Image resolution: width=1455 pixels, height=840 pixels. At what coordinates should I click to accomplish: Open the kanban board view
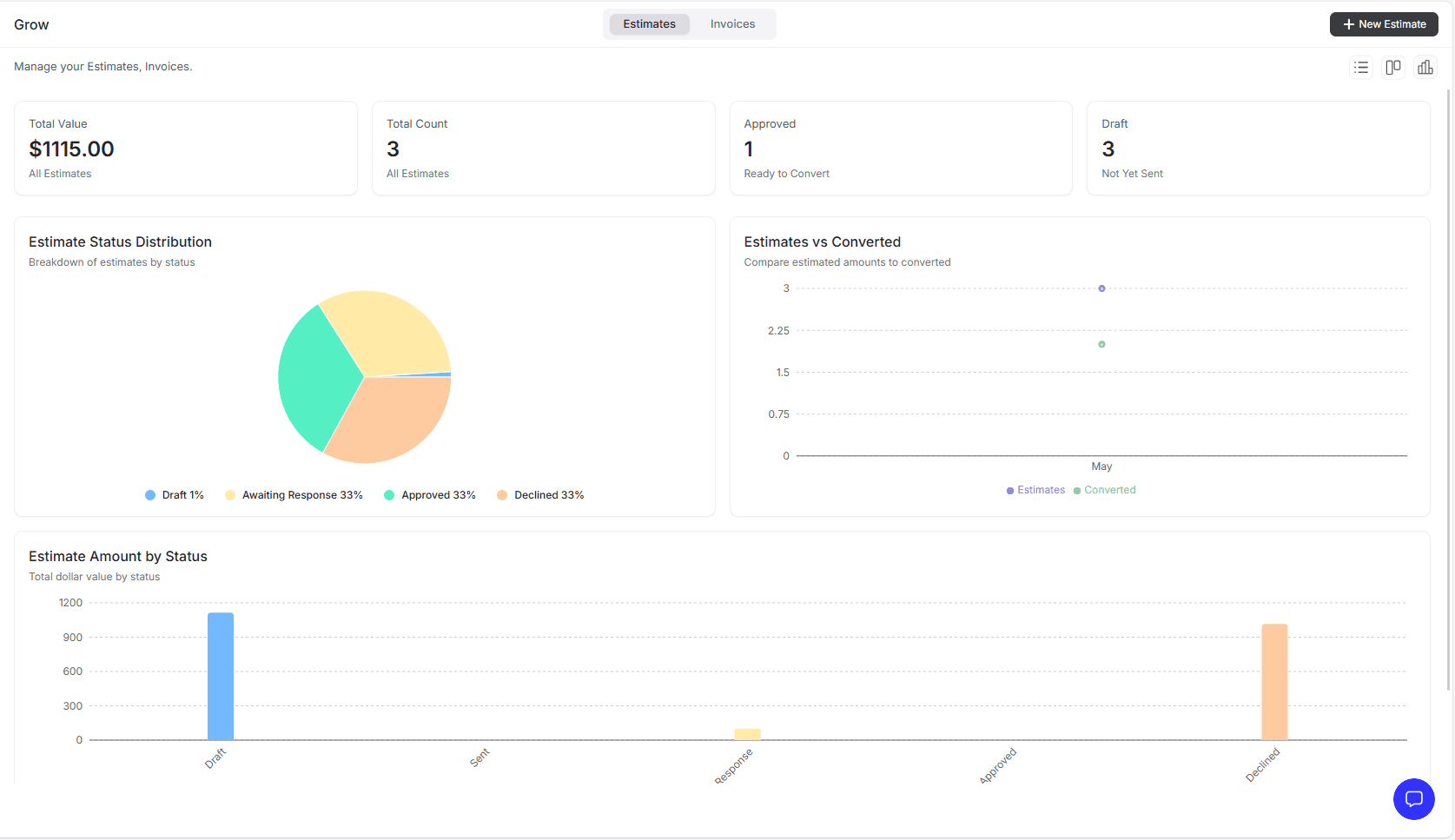coord(1393,67)
